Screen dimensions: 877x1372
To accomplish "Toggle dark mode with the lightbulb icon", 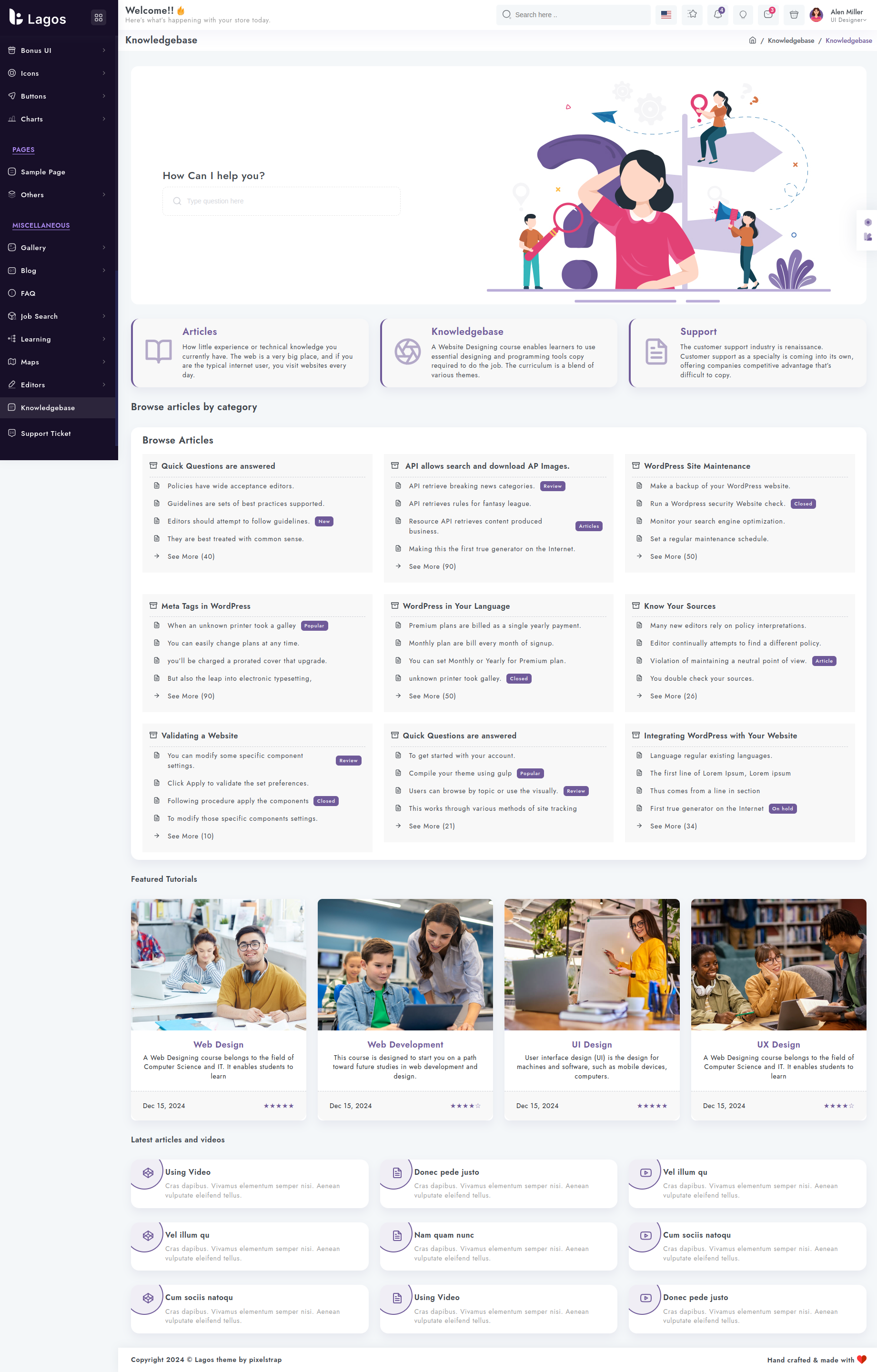I will (x=743, y=15).
